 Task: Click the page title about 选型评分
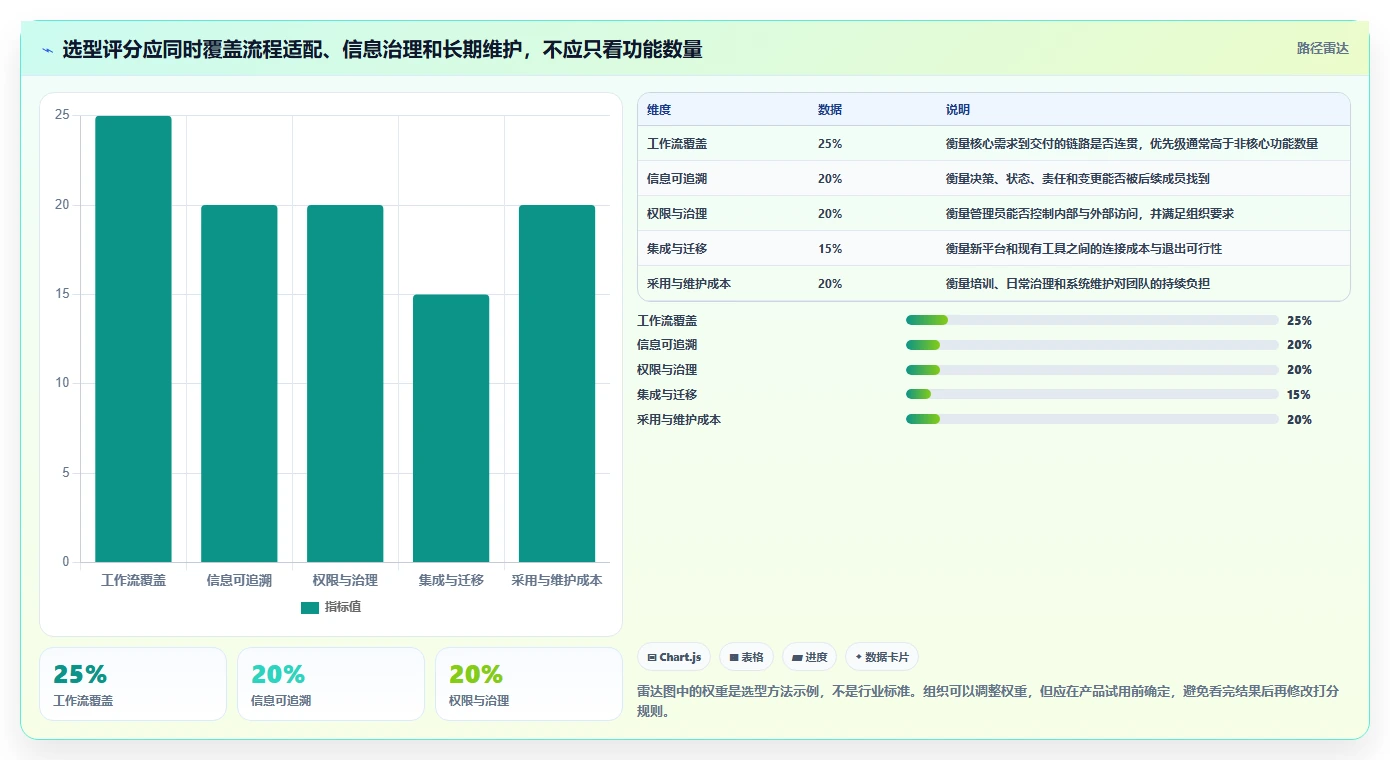(382, 50)
